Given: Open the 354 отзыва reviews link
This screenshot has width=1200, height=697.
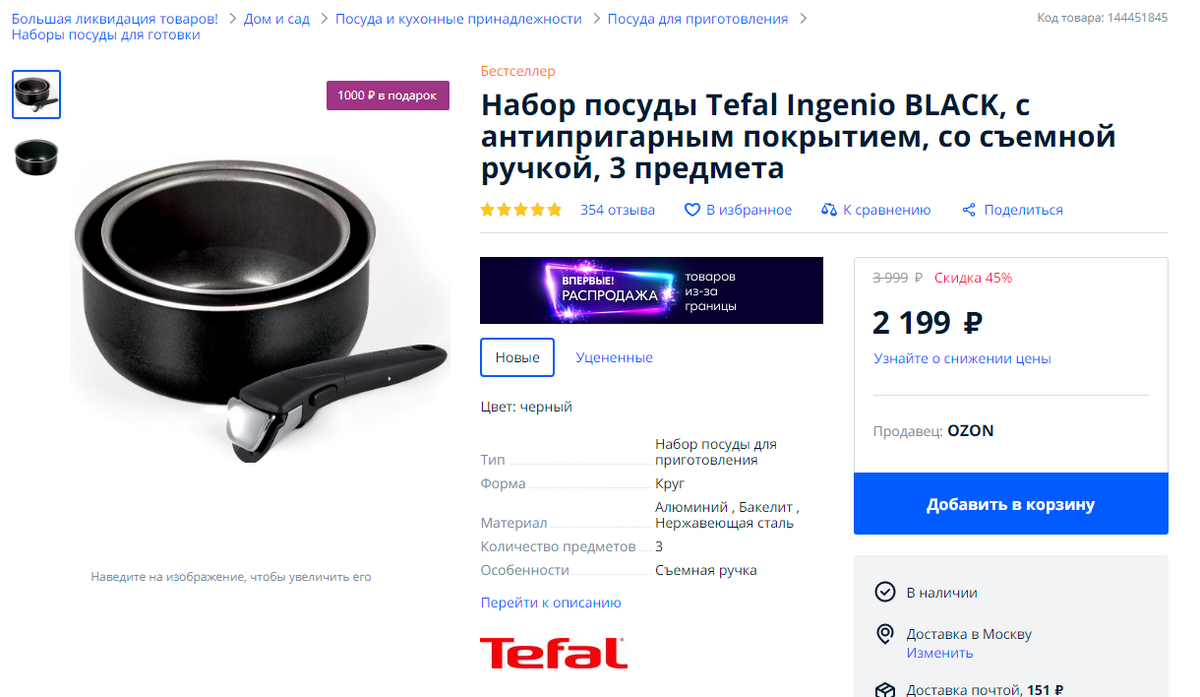Looking at the screenshot, I should 618,210.
